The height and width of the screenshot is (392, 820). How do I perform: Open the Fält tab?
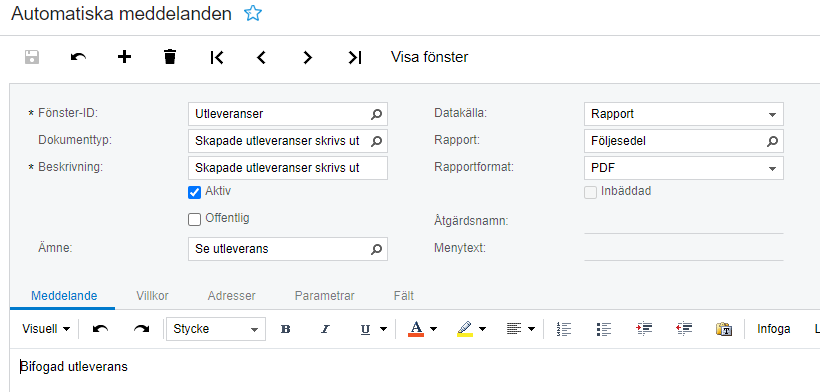404,296
